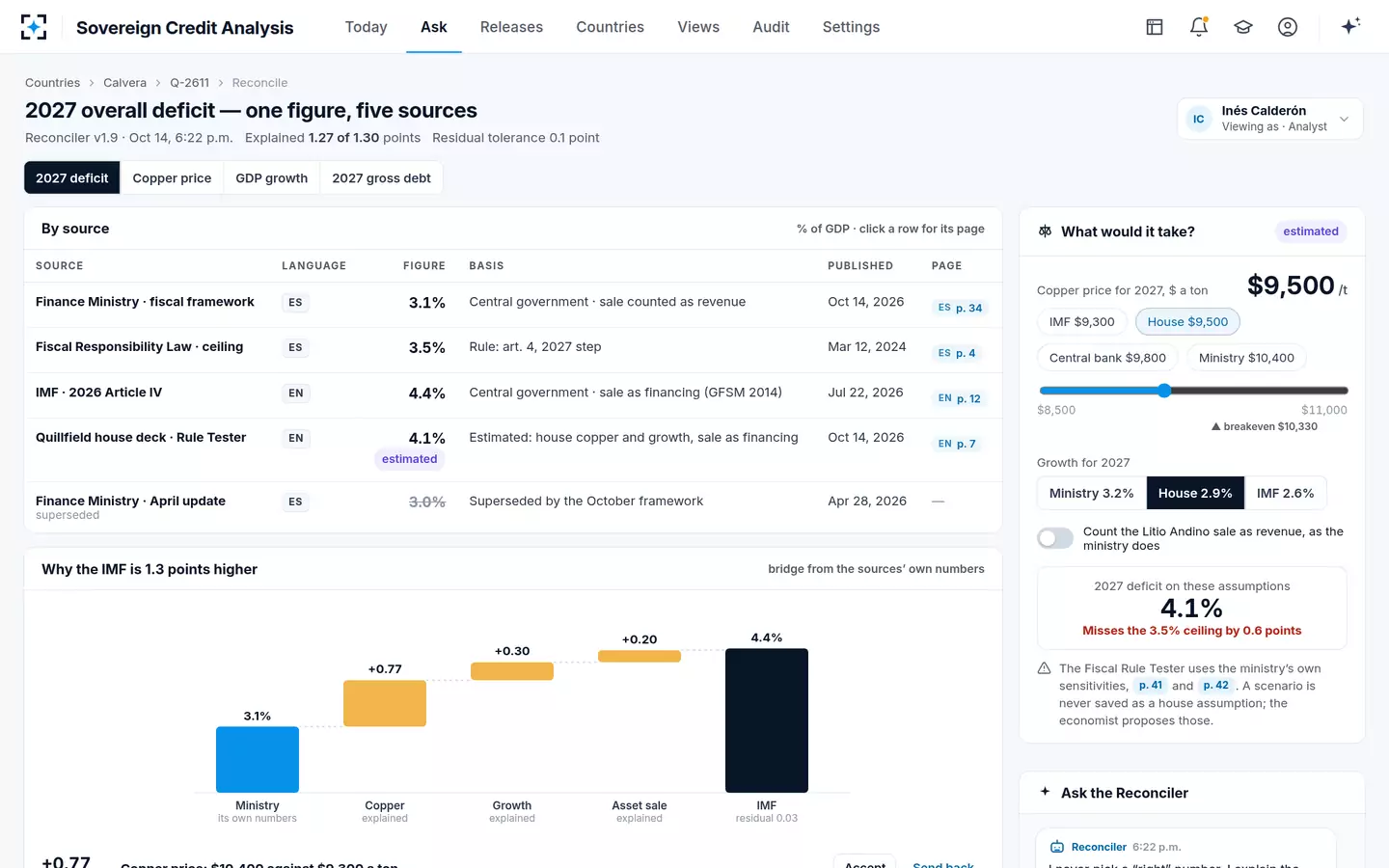
Task: Click the IMF 4.4% bar in the bridge chart
Action: pos(767,720)
